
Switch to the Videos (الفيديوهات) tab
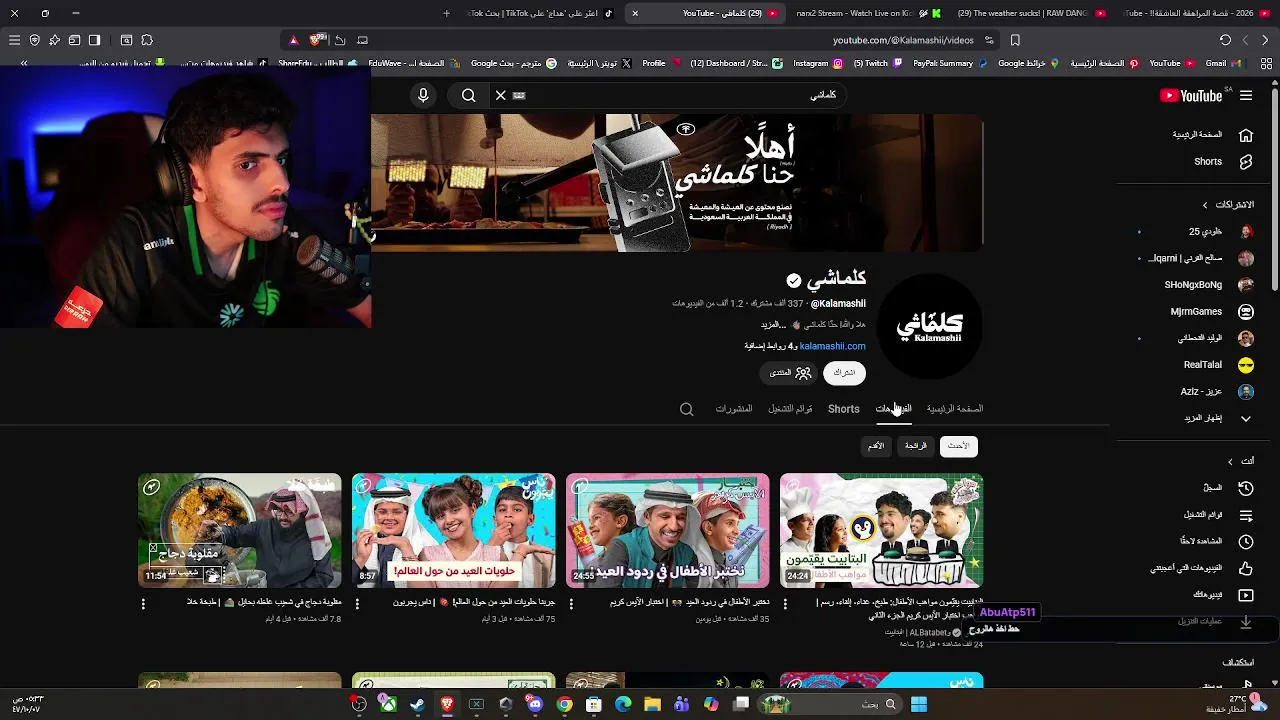(893, 409)
